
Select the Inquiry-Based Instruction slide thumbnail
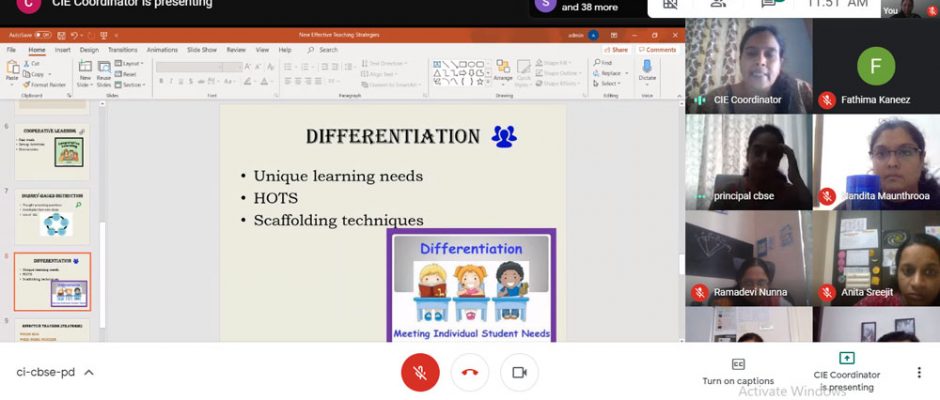52,216
